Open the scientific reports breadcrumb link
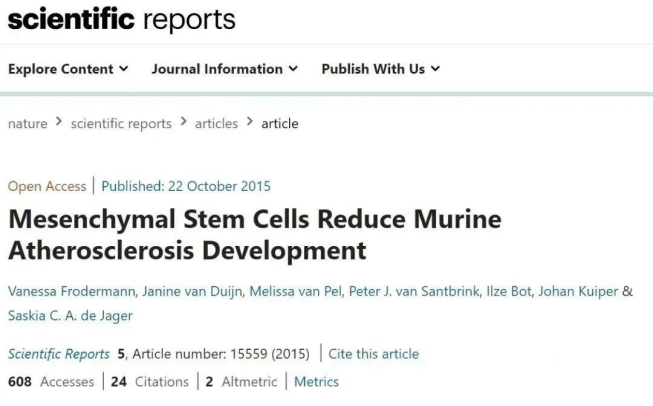 pos(122,124)
